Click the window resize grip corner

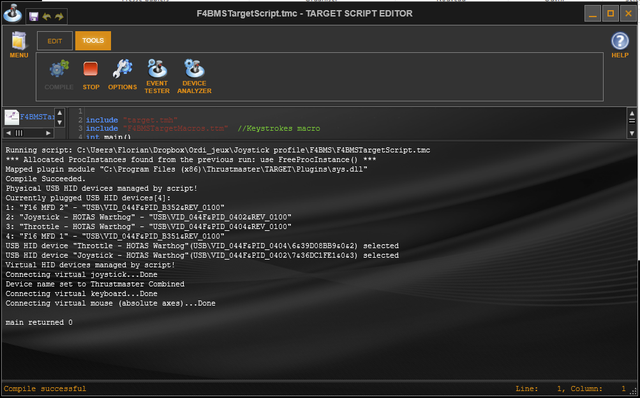[x=633, y=391]
